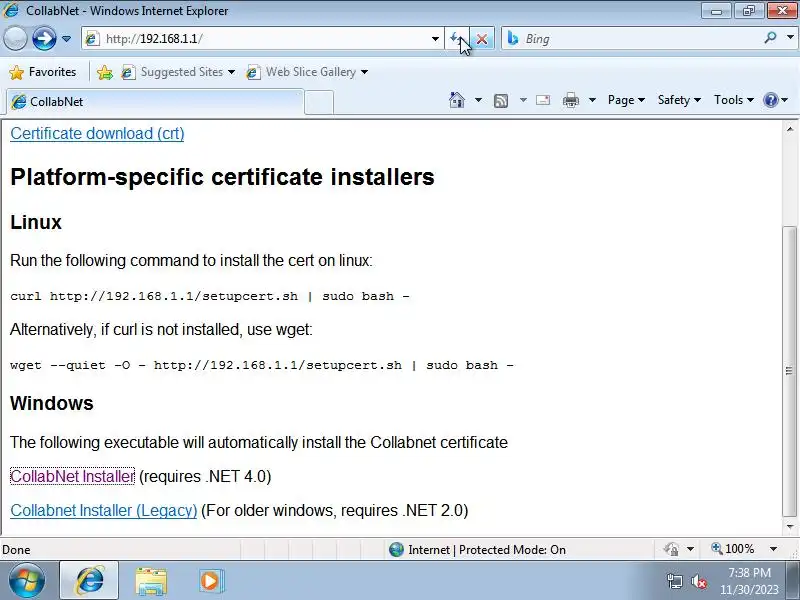Click the wget --quiet command text
The width and height of the screenshot is (800, 600).
pos(262,365)
